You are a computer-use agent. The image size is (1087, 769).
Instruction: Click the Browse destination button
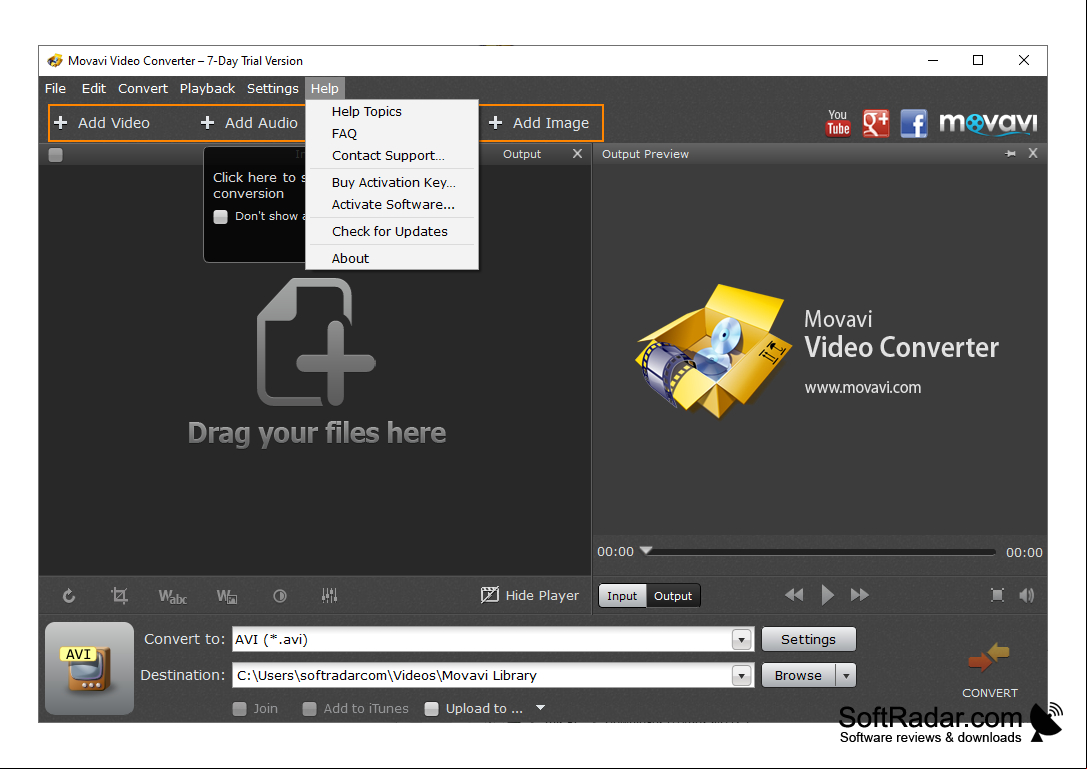(x=799, y=675)
